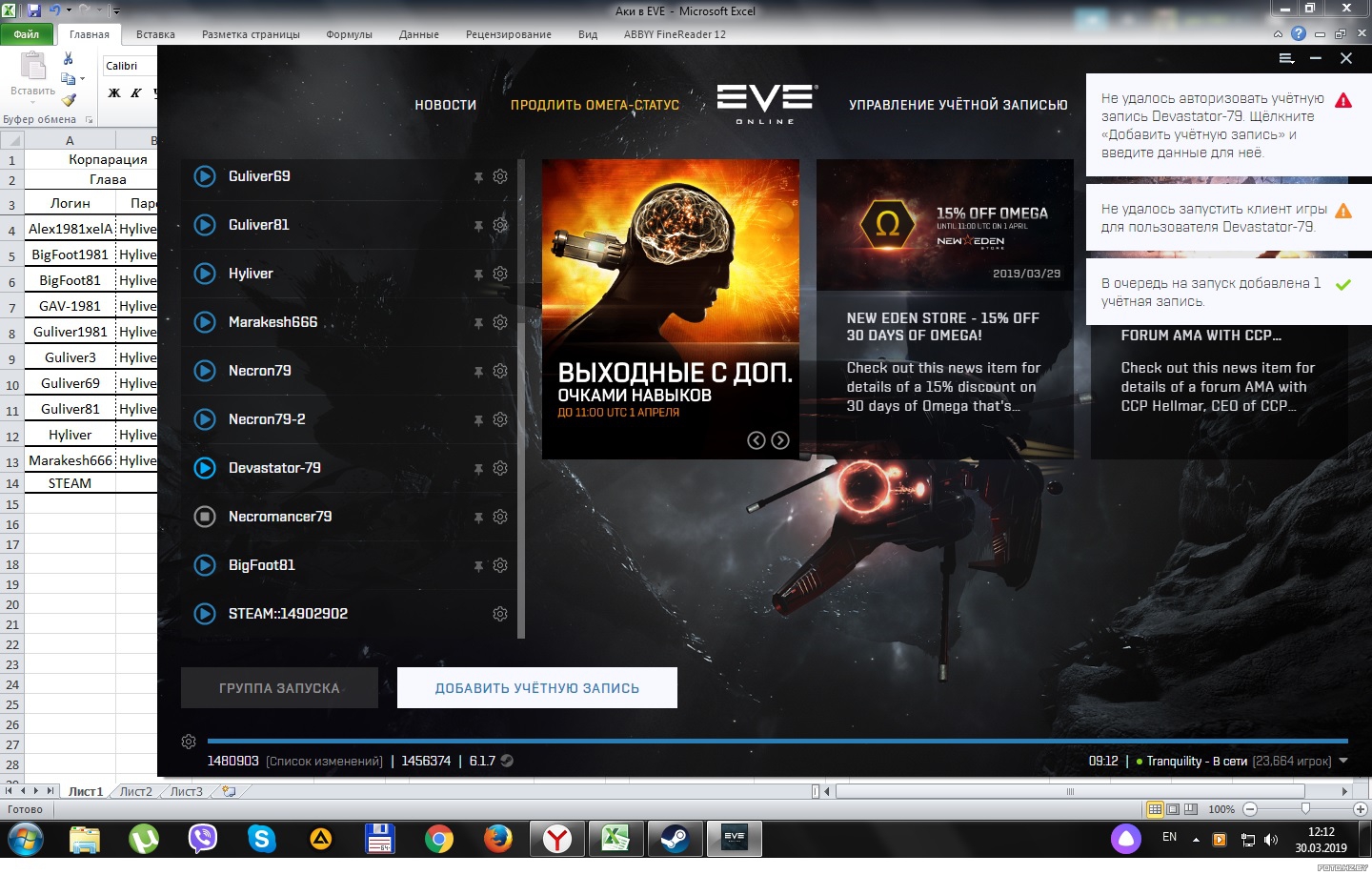
Task: Open the launcher notifications list icon
Action: pos(1286,58)
